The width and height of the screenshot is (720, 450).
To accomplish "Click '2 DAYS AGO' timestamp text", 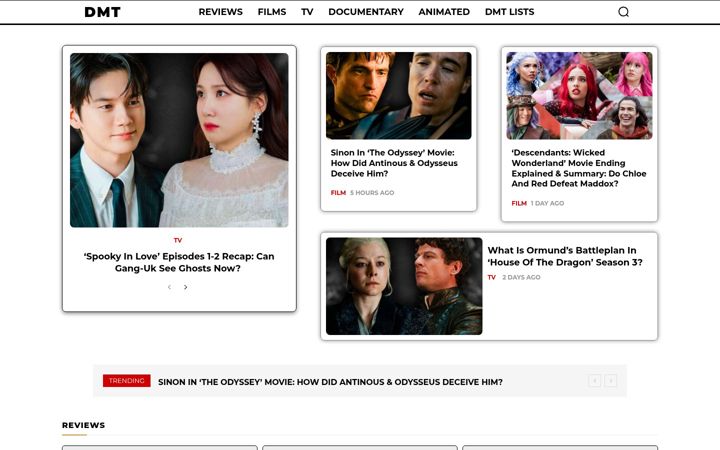I will (x=521, y=277).
